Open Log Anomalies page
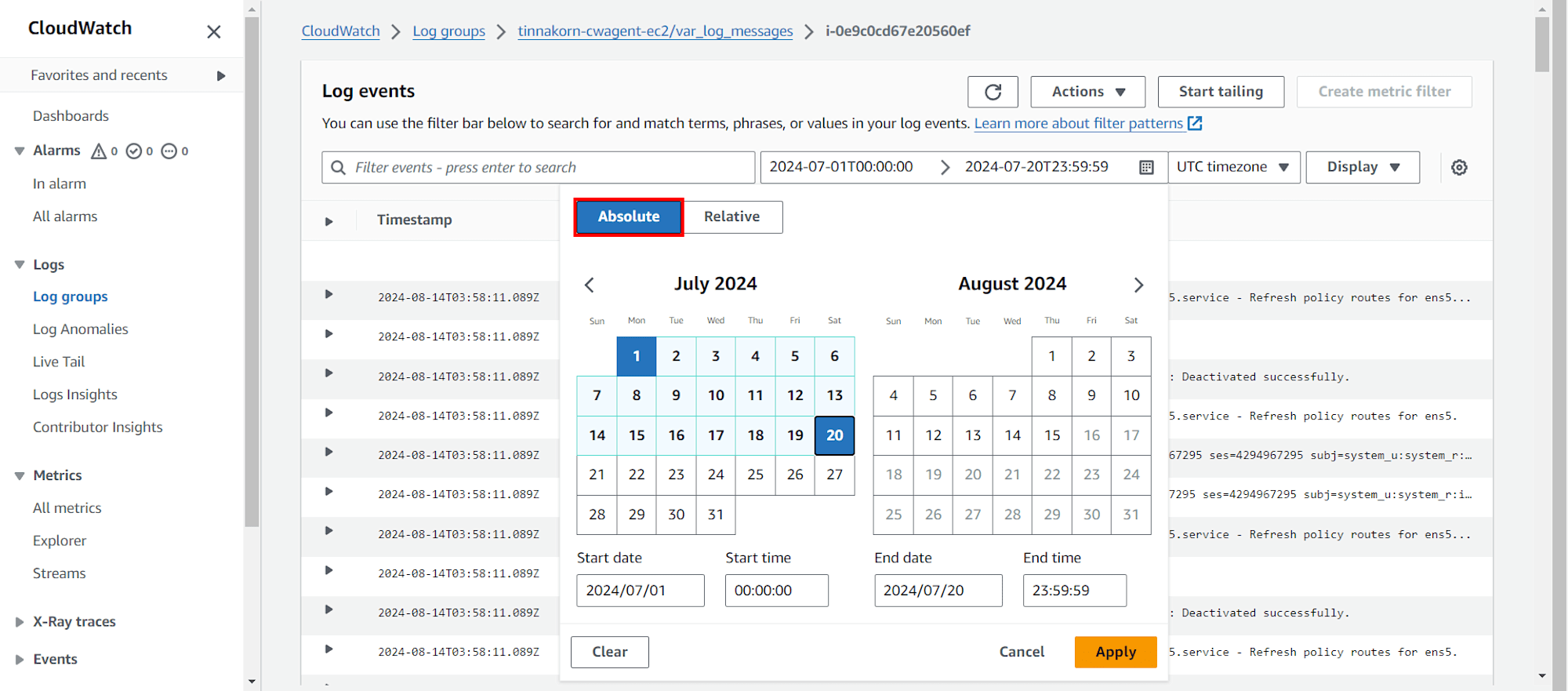This screenshot has width=1568, height=691. coord(81,329)
